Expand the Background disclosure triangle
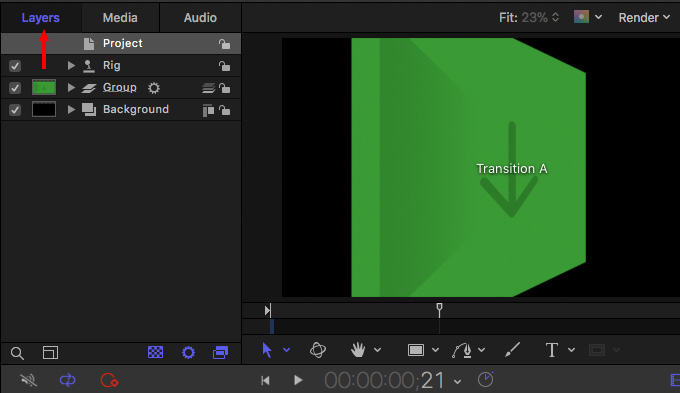The width and height of the screenshot is (680, 393). tap(71, 109)
